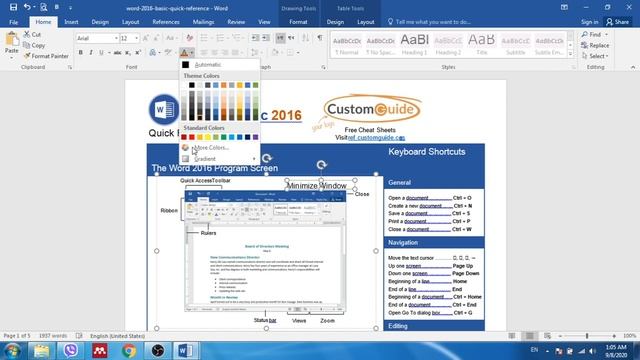This screenshot has height=360, width=640.
Task: Pick the red standard color swatch
Action: [192, 137]
